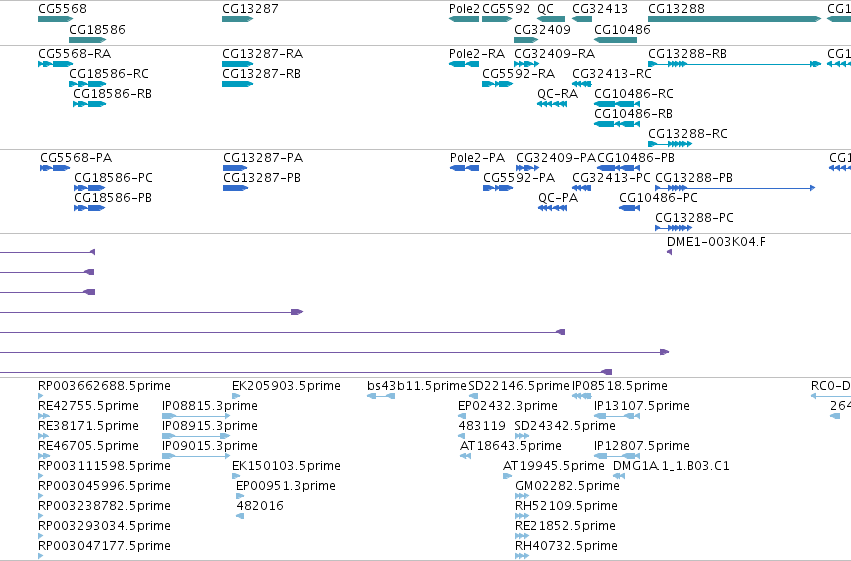
Task: Select the QC gene label
Action: pyautogui.click(x=545, y=9)
